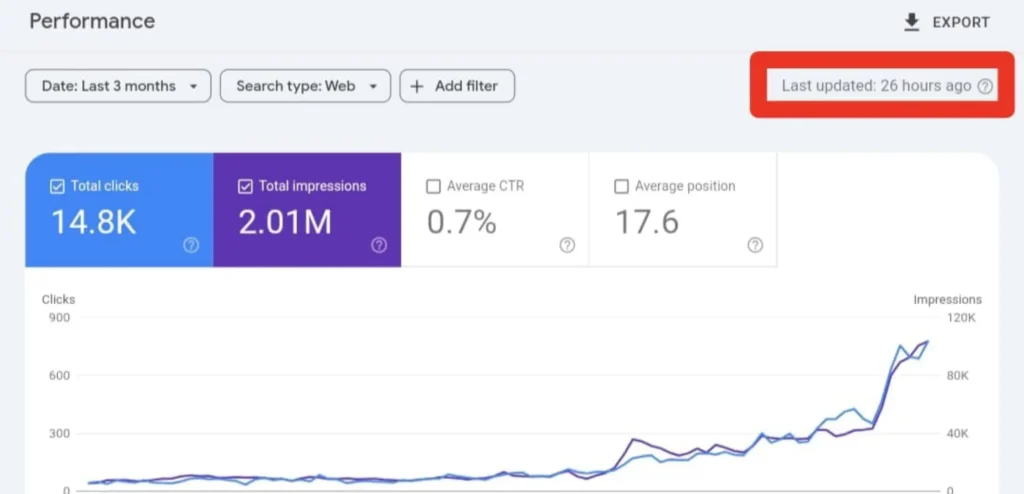
Task: Click the download arrow icon beside EXPORT
Action: pyautogui.click(x=911, y=22)
